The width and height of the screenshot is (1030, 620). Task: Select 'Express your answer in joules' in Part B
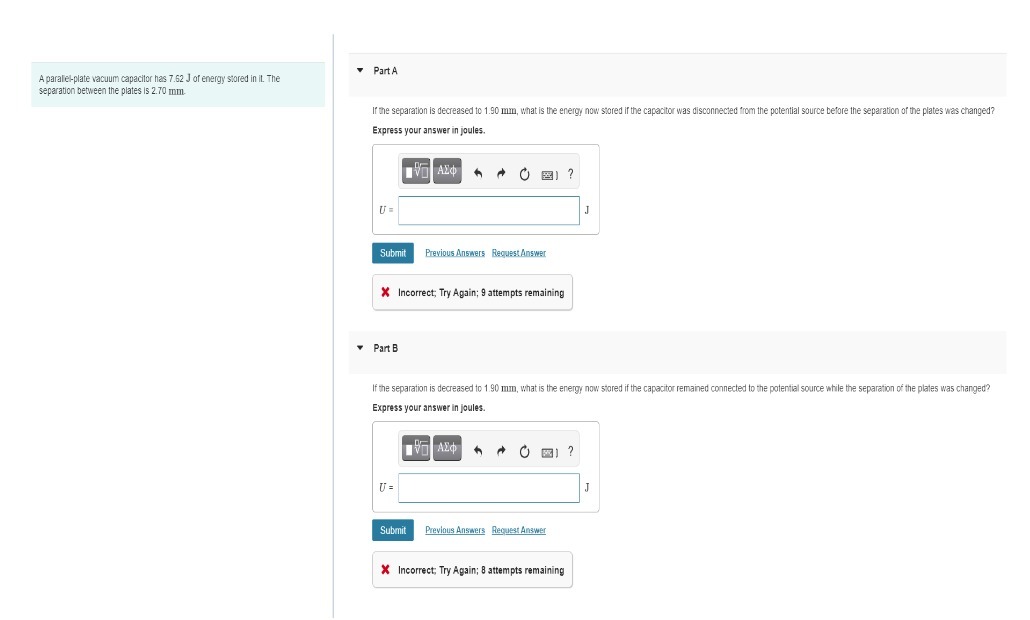pyautogui.click(x=428, y=407)
